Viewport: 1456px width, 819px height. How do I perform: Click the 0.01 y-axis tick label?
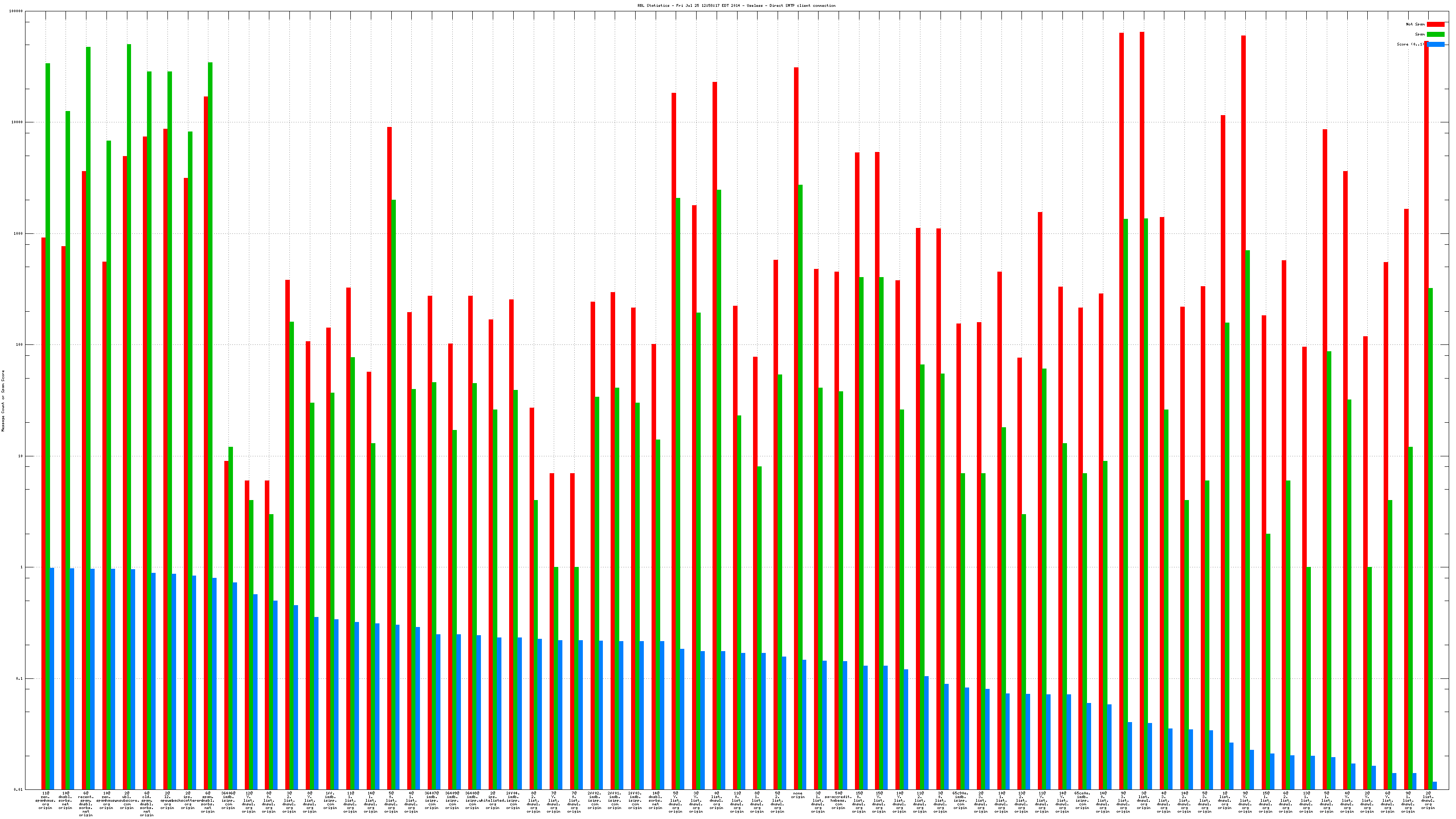point(19,789)
